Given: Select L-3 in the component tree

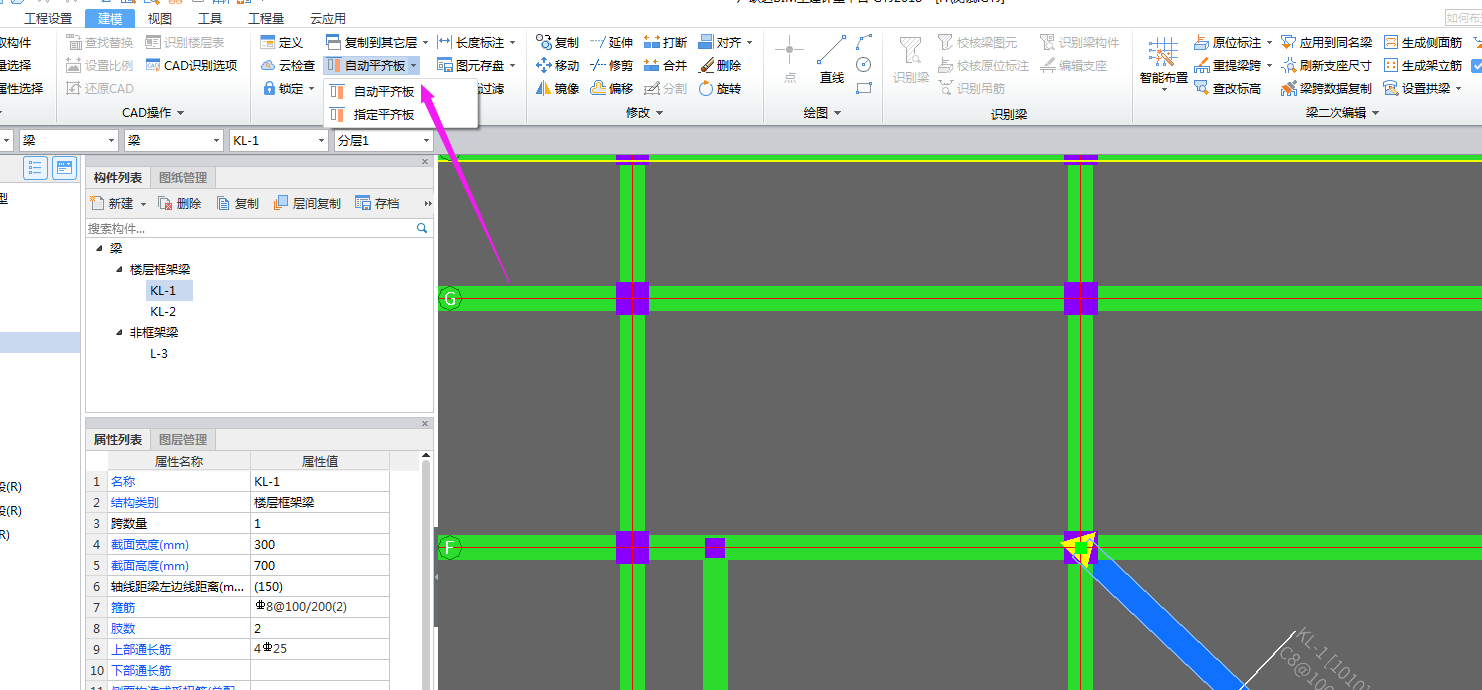Looking at the screenshot, I should pos(159,354).
